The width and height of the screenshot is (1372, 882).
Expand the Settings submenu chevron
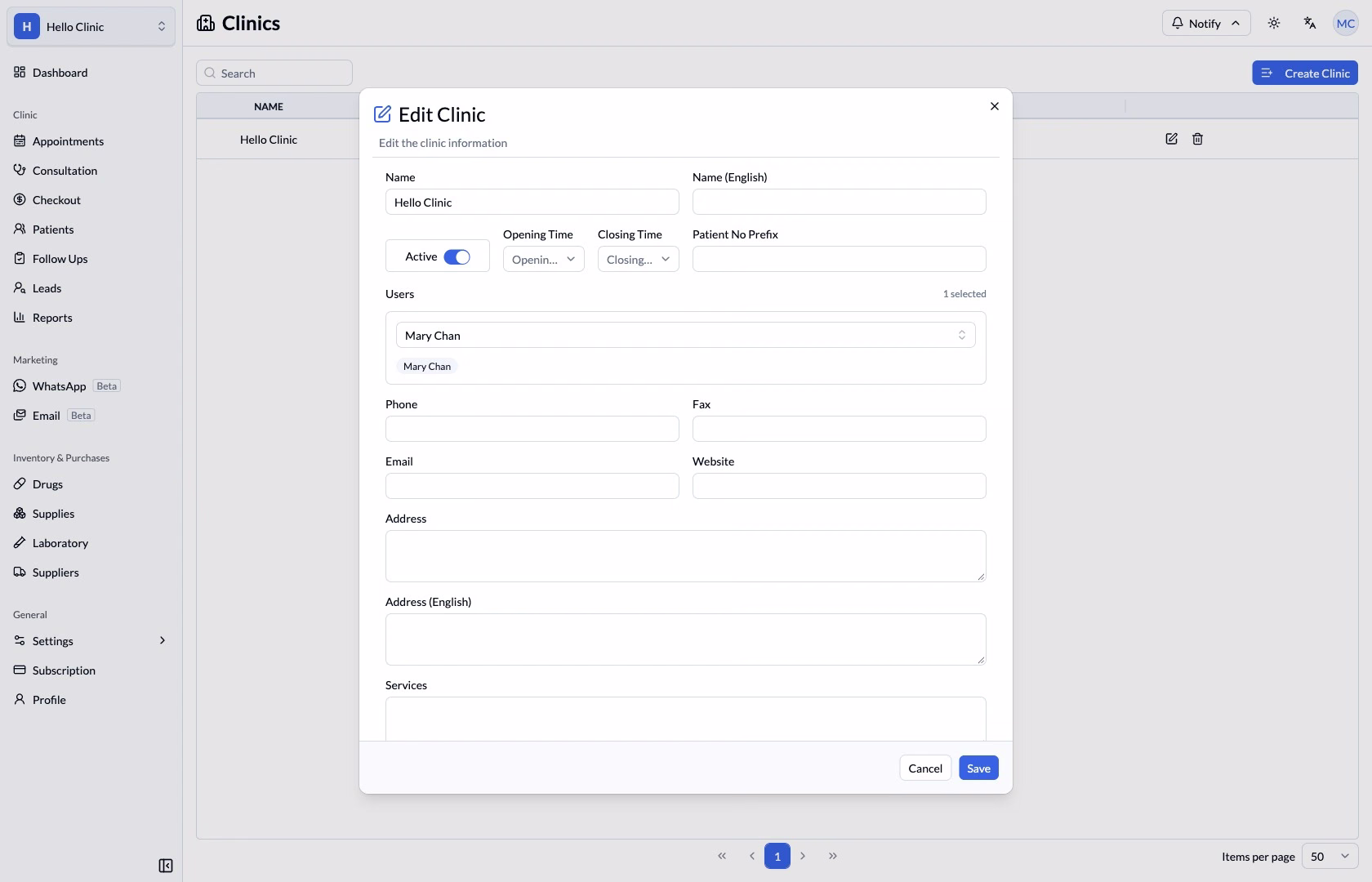(162, 640)
